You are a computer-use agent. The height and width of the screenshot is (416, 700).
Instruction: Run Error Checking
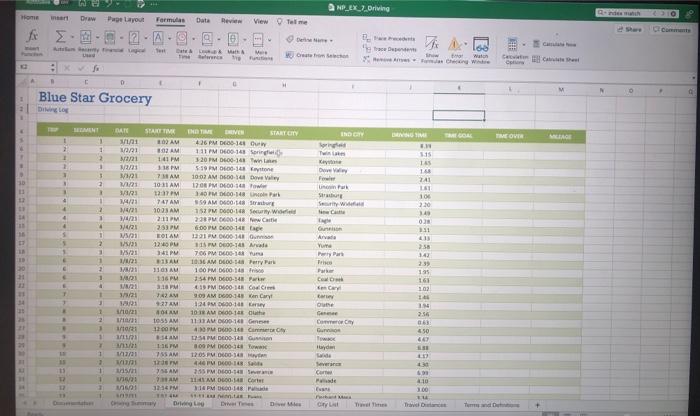[455, 50]
